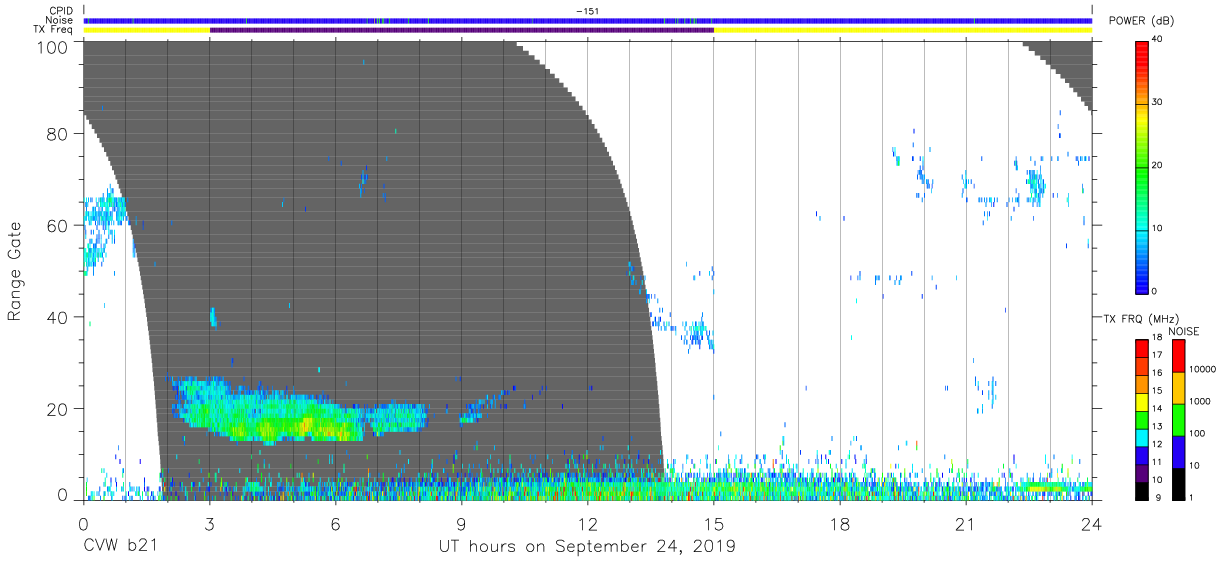Click the '18' TX frequency legend tick

[x=1159, y=340]
